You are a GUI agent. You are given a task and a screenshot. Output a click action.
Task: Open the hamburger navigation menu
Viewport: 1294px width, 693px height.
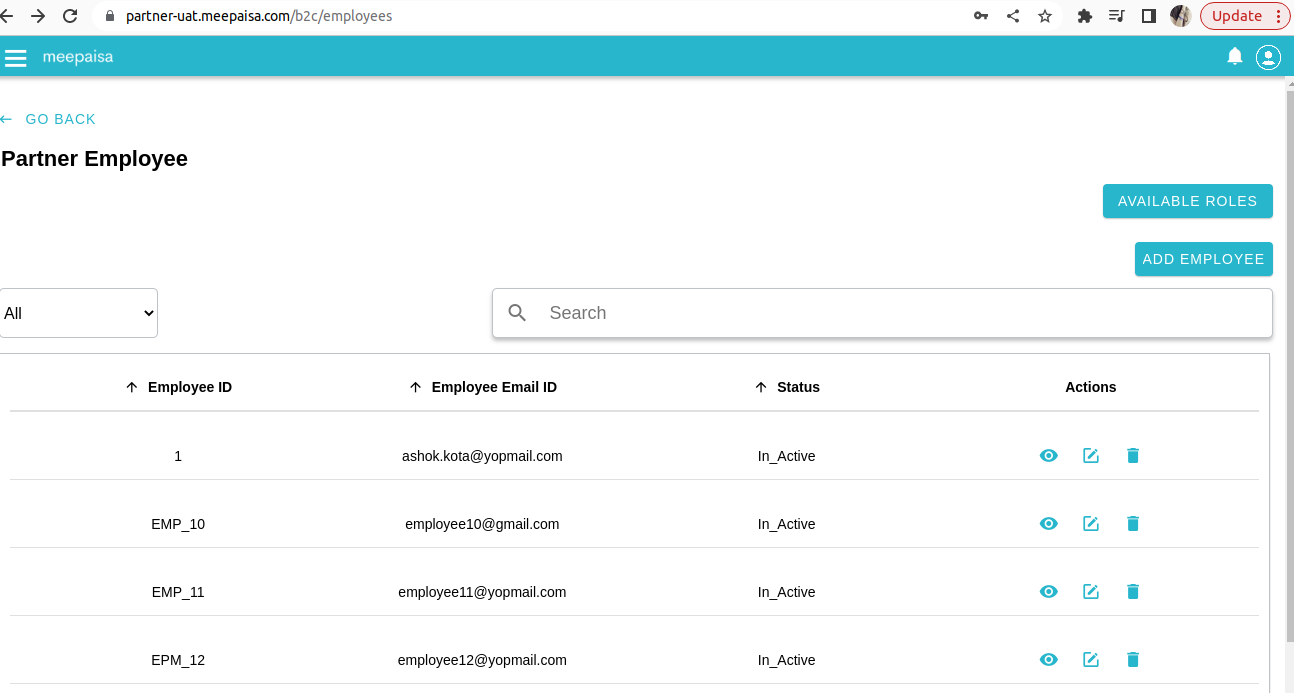[x=15, y=57]
